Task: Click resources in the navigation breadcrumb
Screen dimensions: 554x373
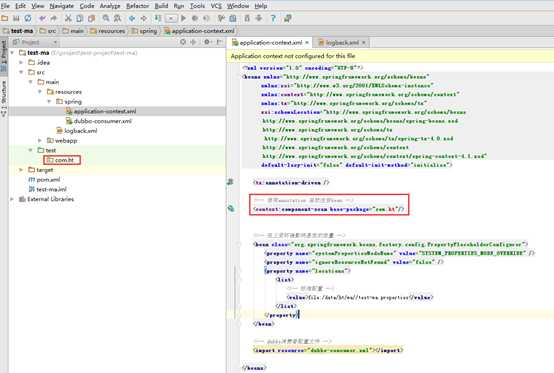Action: [108, 31]
